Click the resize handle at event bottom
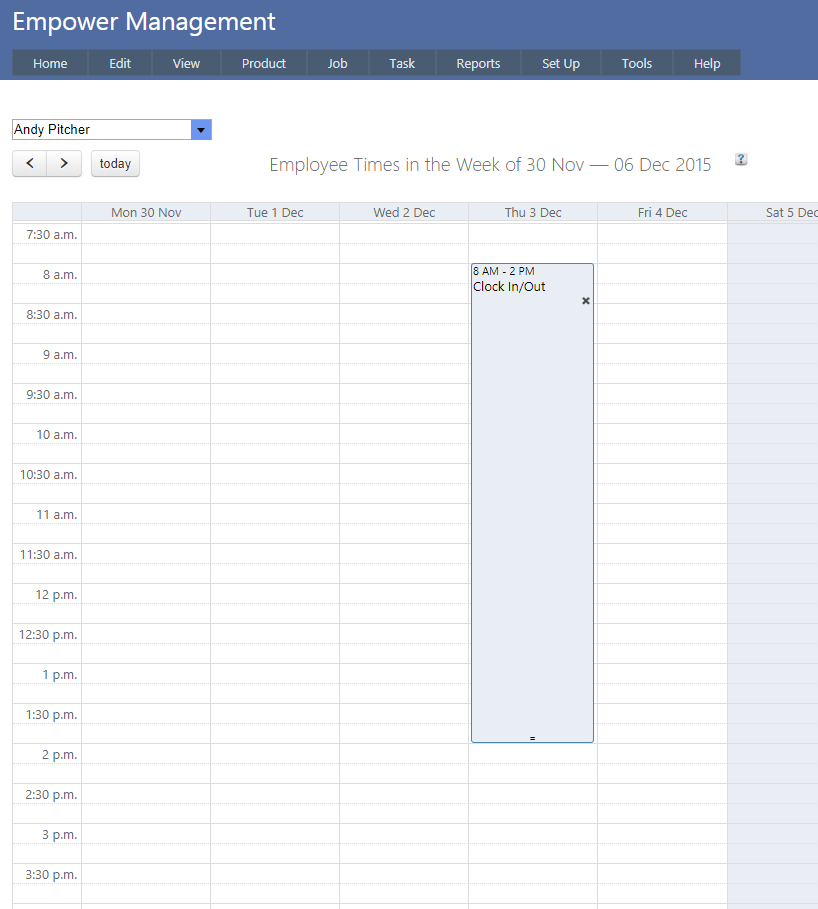 (532, 738)
